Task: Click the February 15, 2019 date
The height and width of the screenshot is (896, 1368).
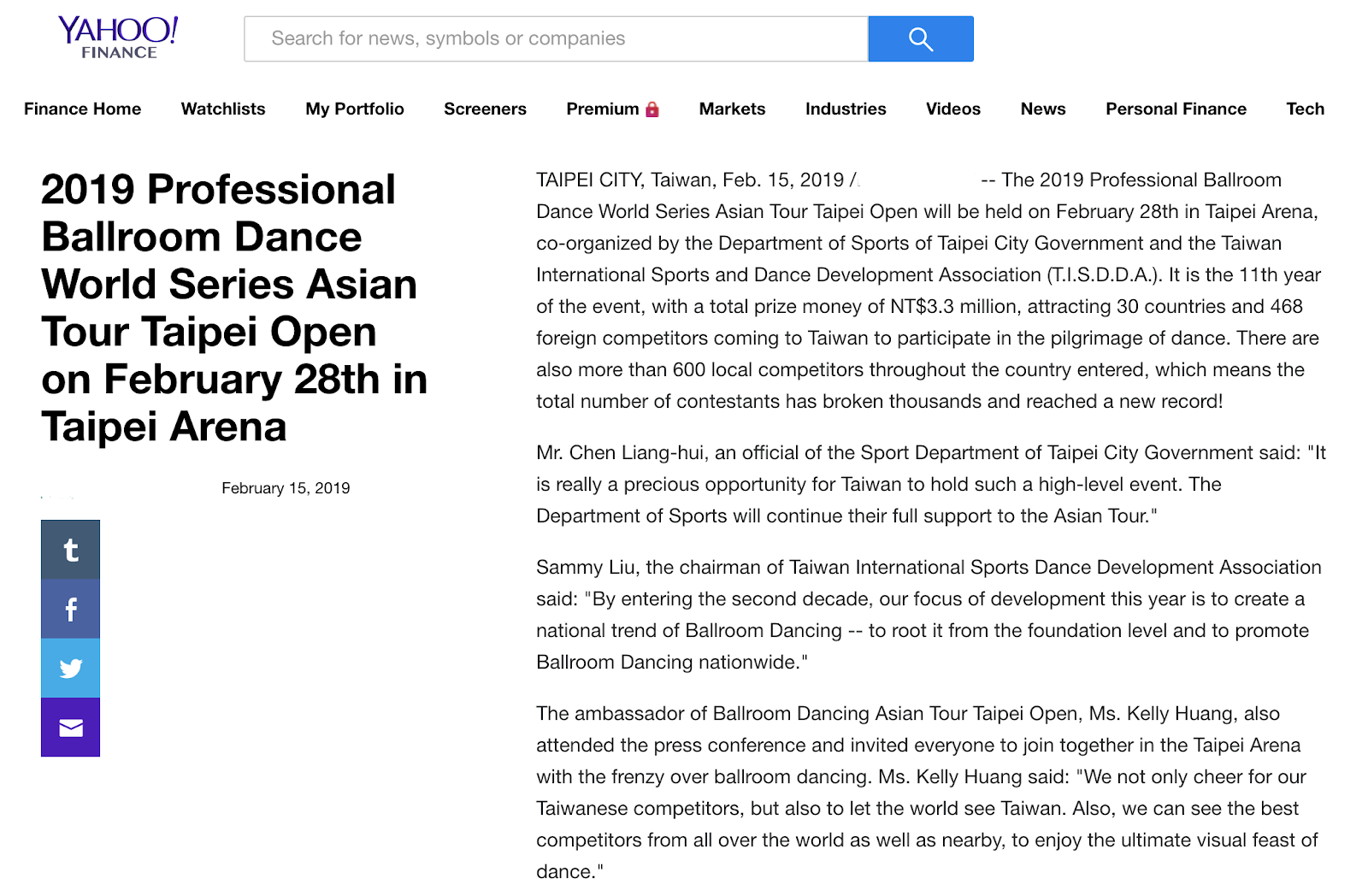Action: click(286, 488)
